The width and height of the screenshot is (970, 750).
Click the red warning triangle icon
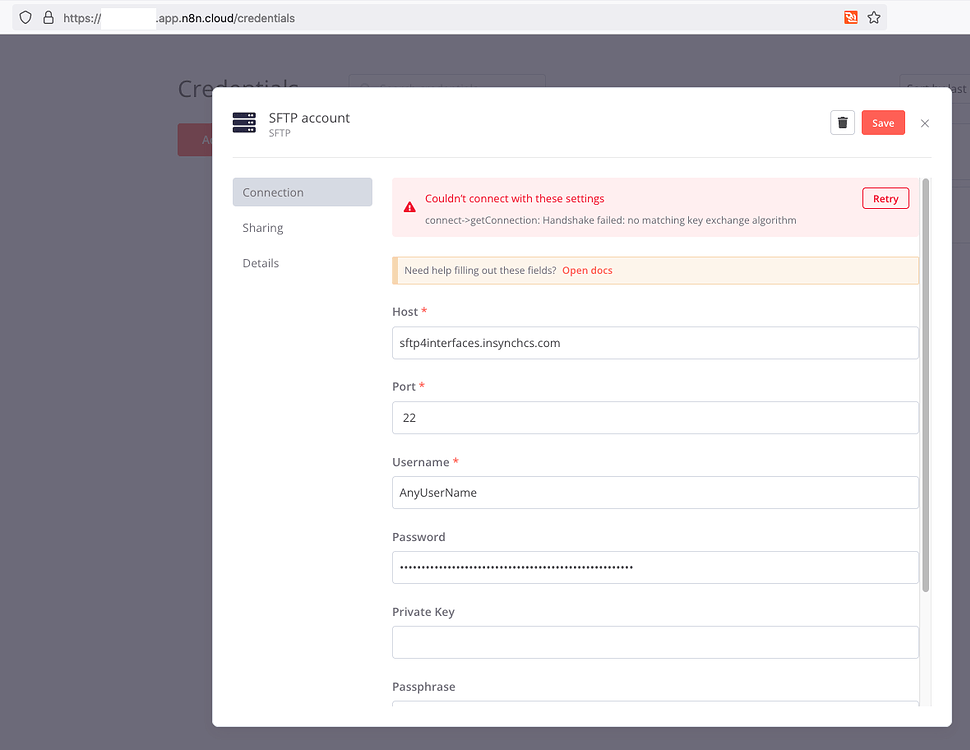click(x=409, y=206)
